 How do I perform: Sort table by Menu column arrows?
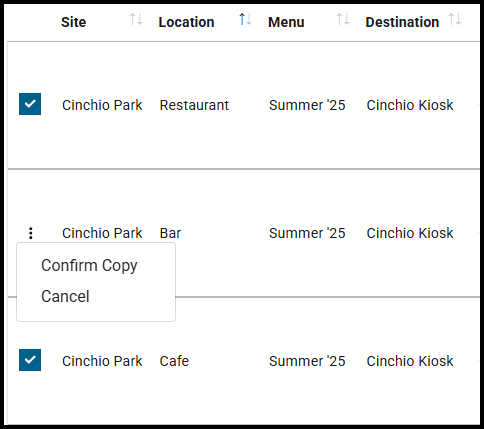coord(343,19)
